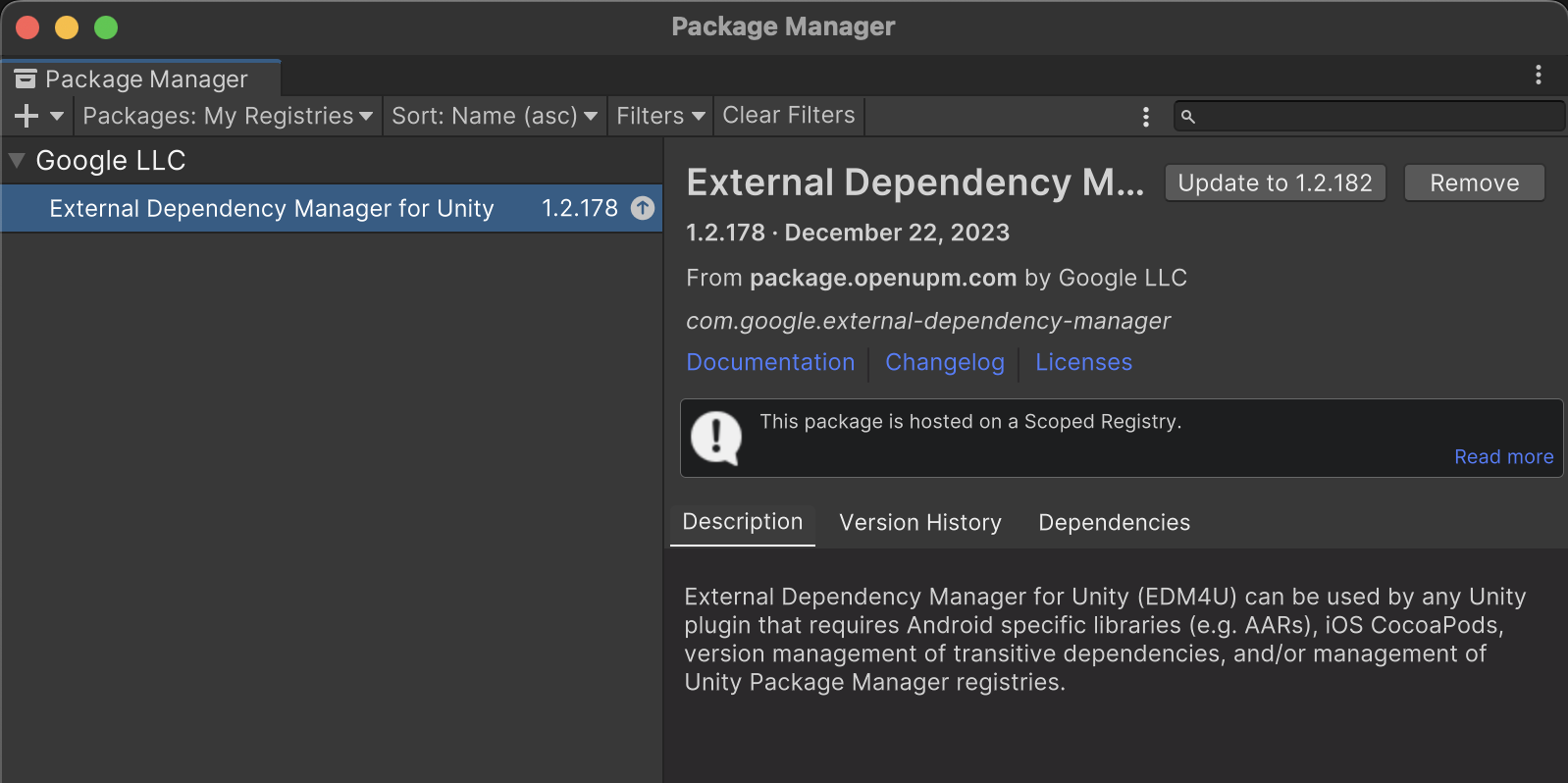The height and width of the screenshot is (783, 1568).
Task: Click the red close window button
Action: 27,27
